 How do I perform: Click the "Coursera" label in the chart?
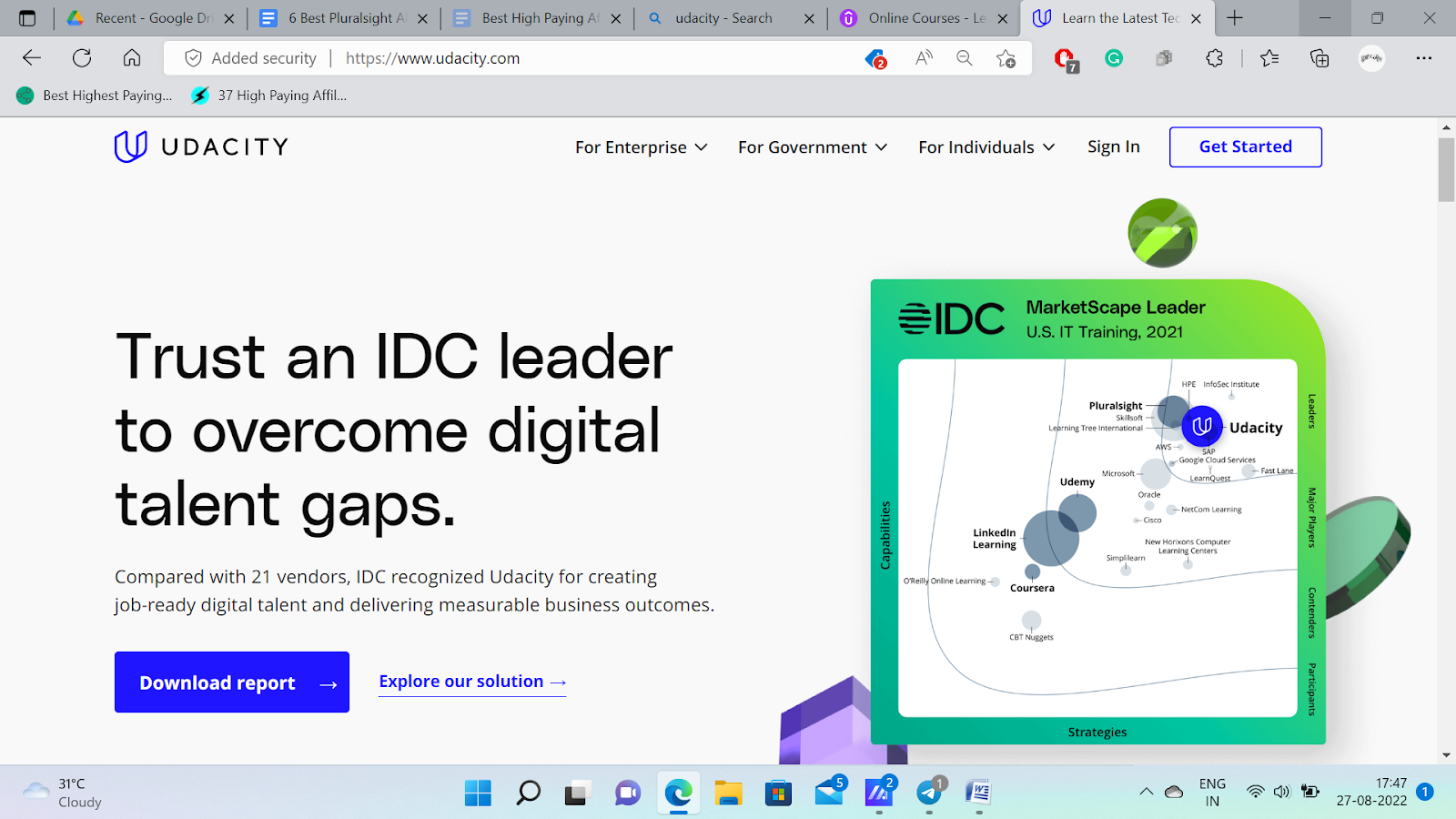point(1032,588)
